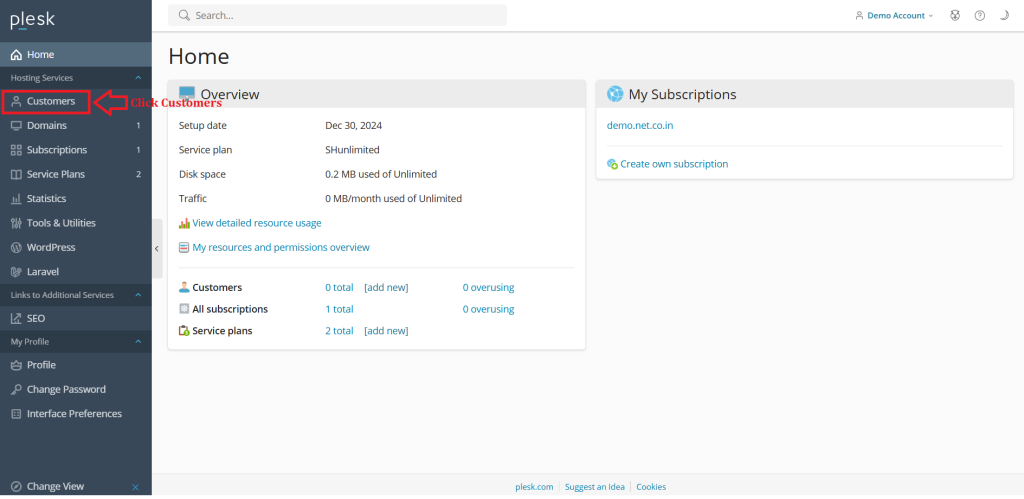This screenshot has height=499, width=1024.
Task: Click the Plesk logo
Action: tap(33, 20)
